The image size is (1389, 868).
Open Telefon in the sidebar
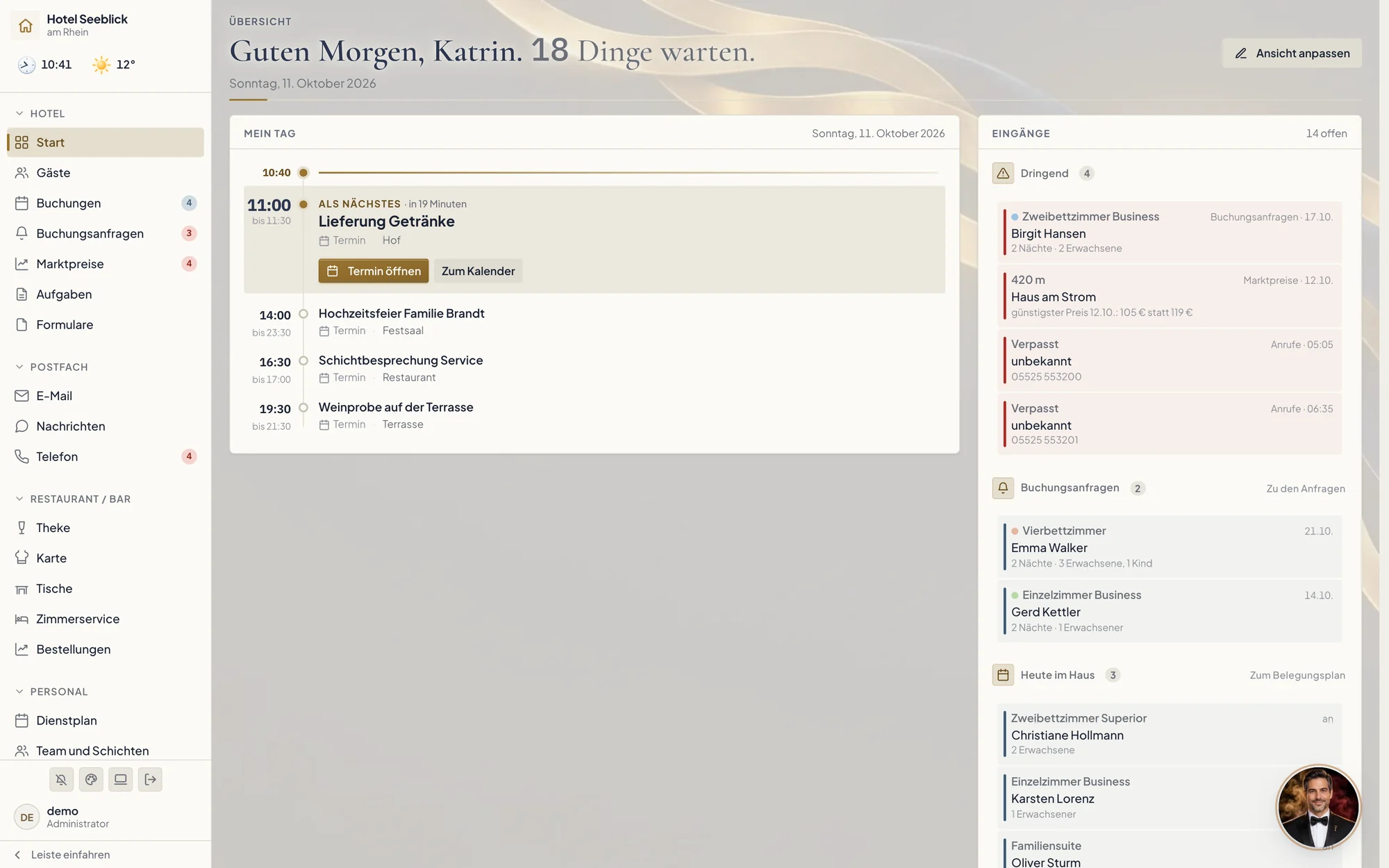point(106,457)
